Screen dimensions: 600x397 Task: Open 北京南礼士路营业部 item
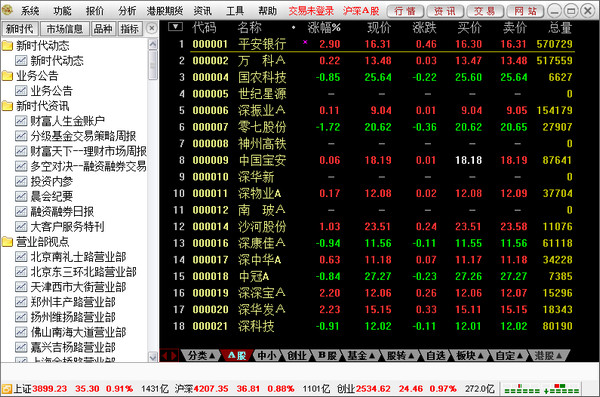(71, 257)
